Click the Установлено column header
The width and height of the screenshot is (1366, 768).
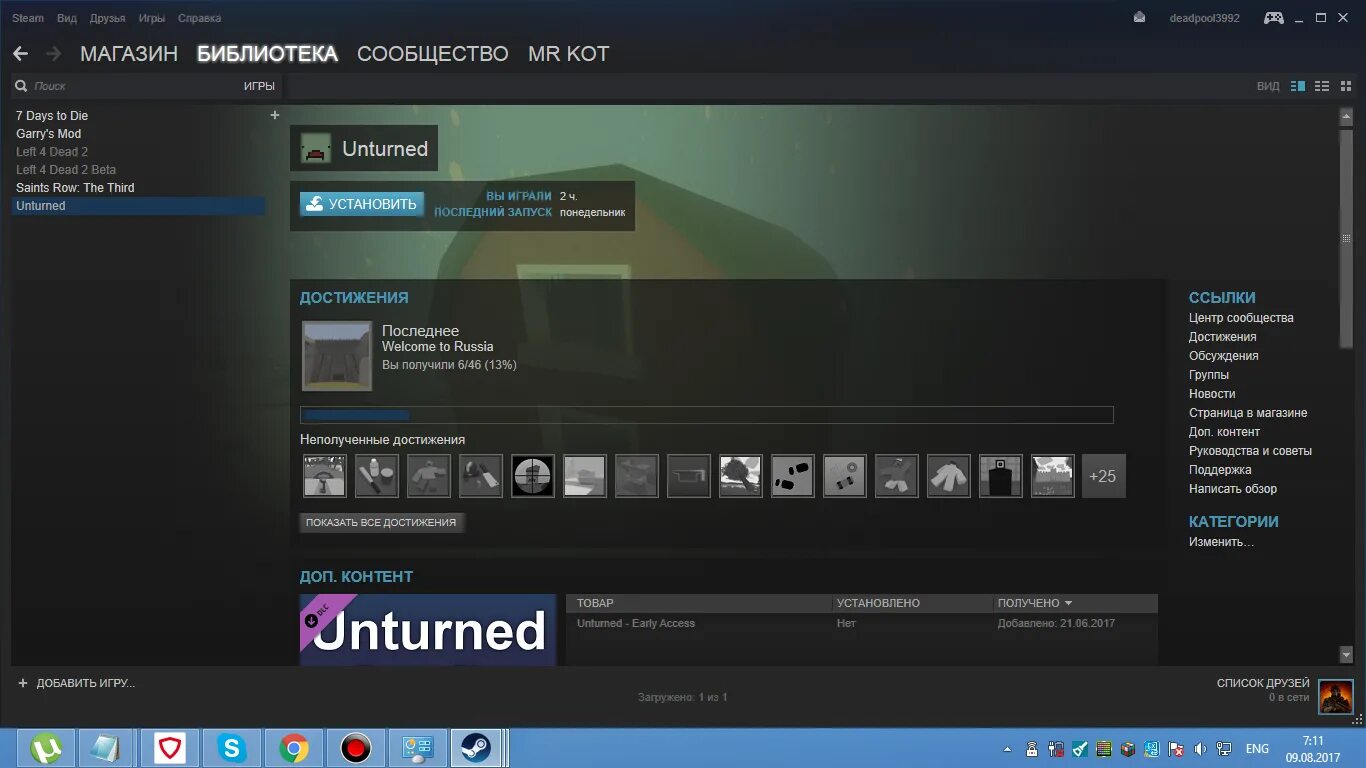[878, 603]
